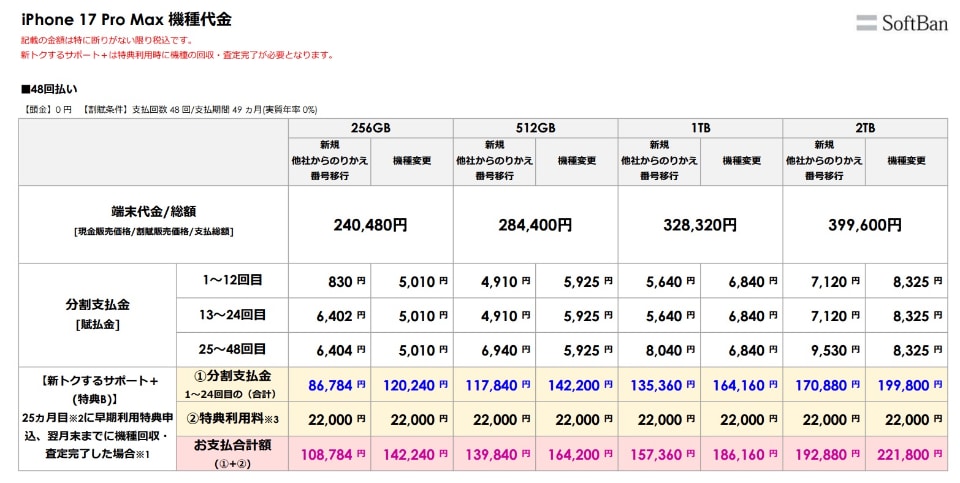Select the 13~24回目 row label
960x483 pixels.
click(232, 315)
